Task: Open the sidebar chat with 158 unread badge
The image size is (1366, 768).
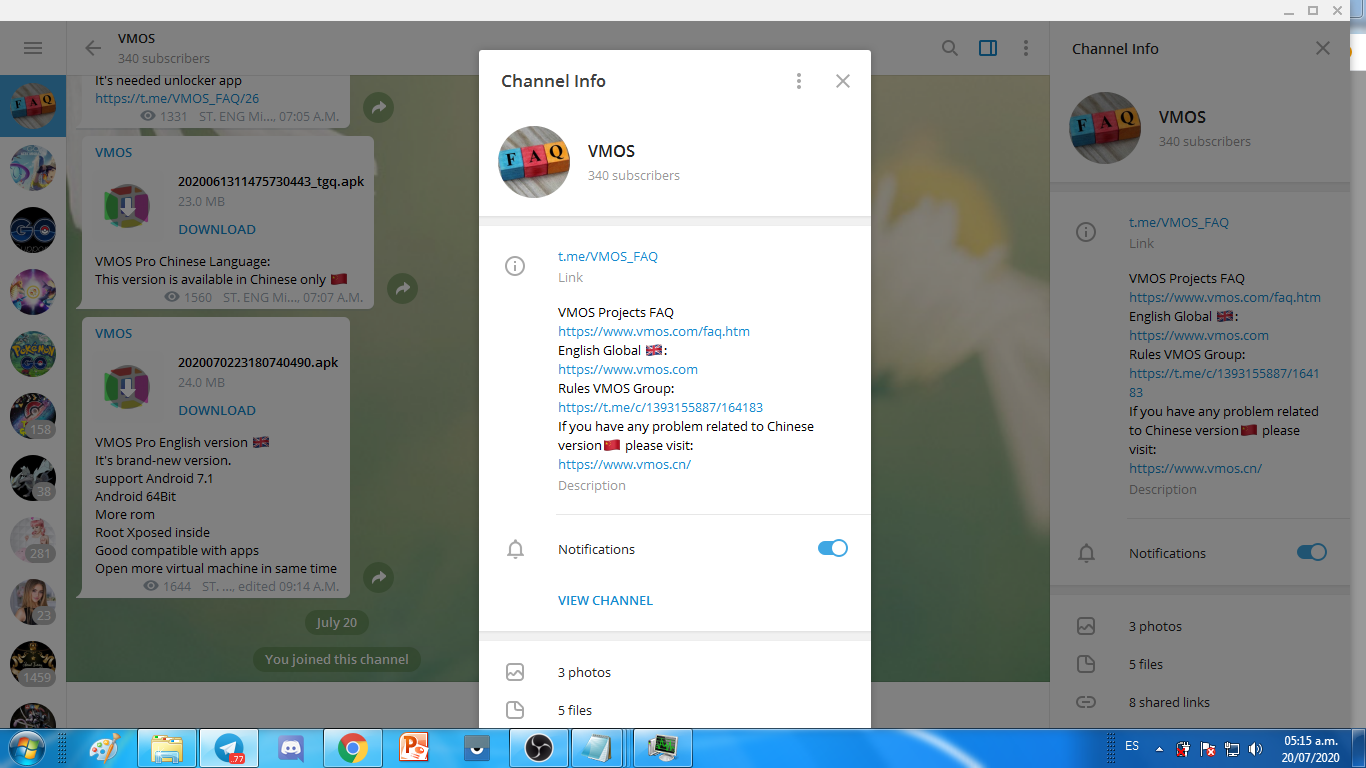Action: pyautogui.click(x=33, y=416)
